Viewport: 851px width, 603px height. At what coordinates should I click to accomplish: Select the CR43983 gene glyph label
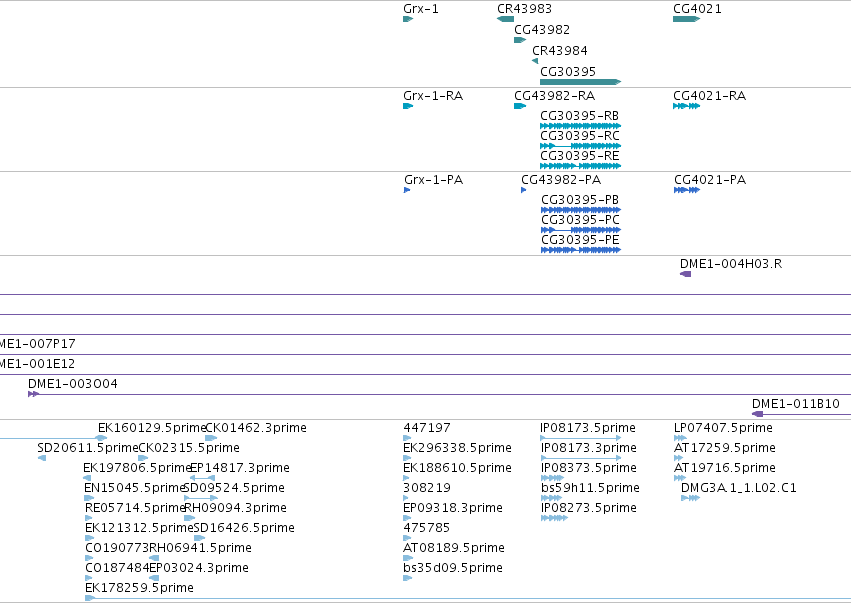tap(524, 9)
